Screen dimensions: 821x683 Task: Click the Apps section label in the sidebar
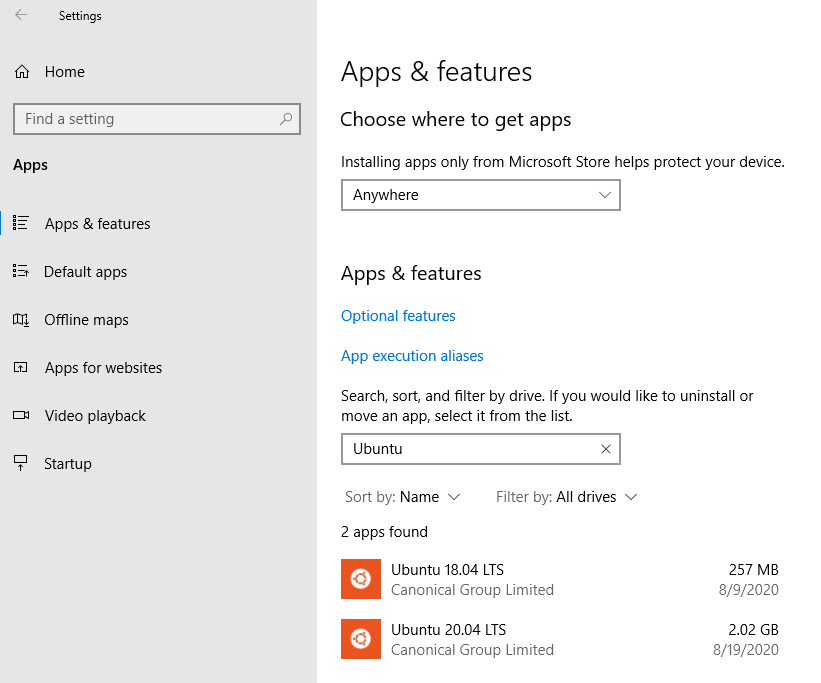click(30, 165)
